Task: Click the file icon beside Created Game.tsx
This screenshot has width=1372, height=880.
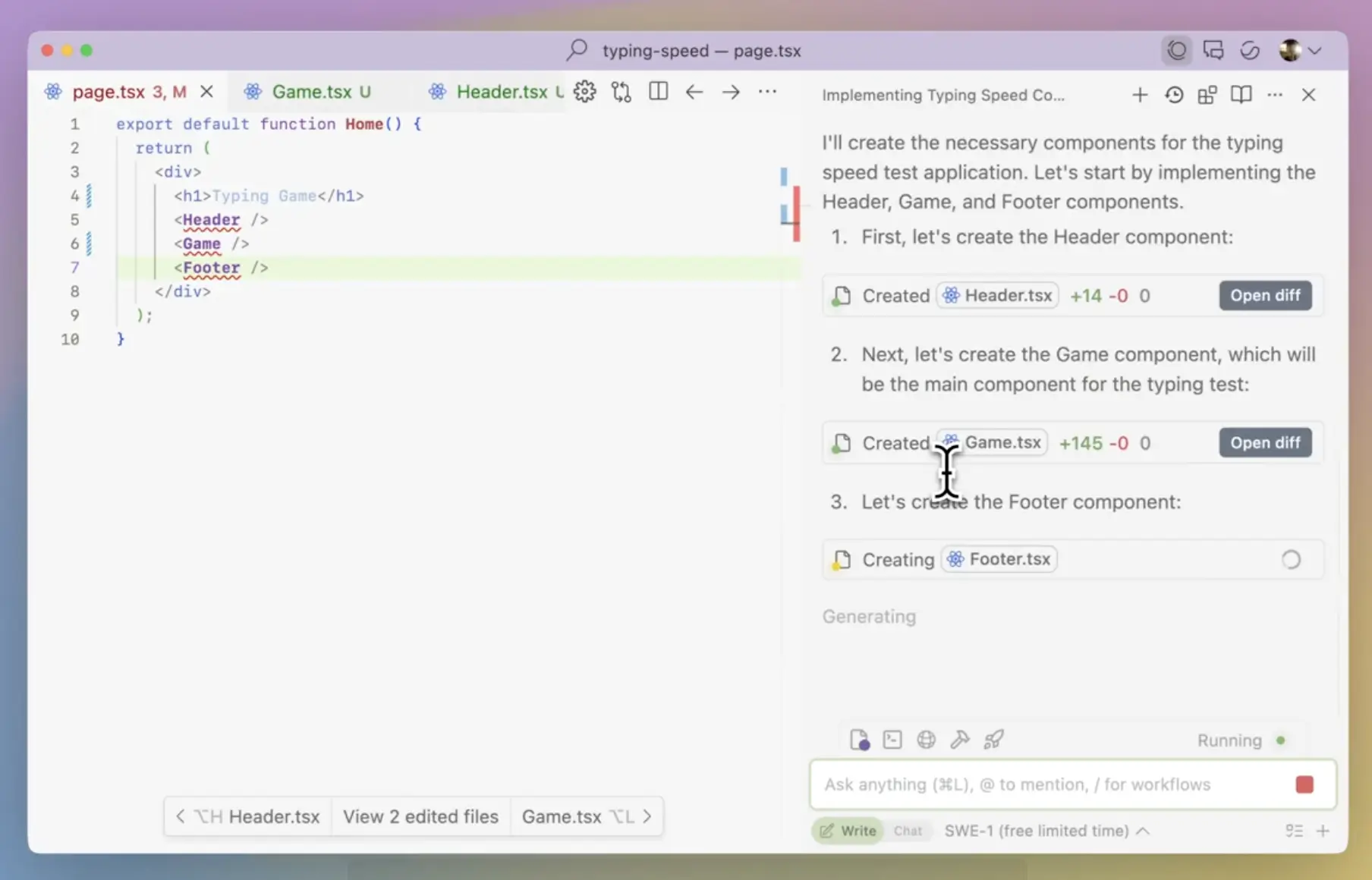Action: 841,443
